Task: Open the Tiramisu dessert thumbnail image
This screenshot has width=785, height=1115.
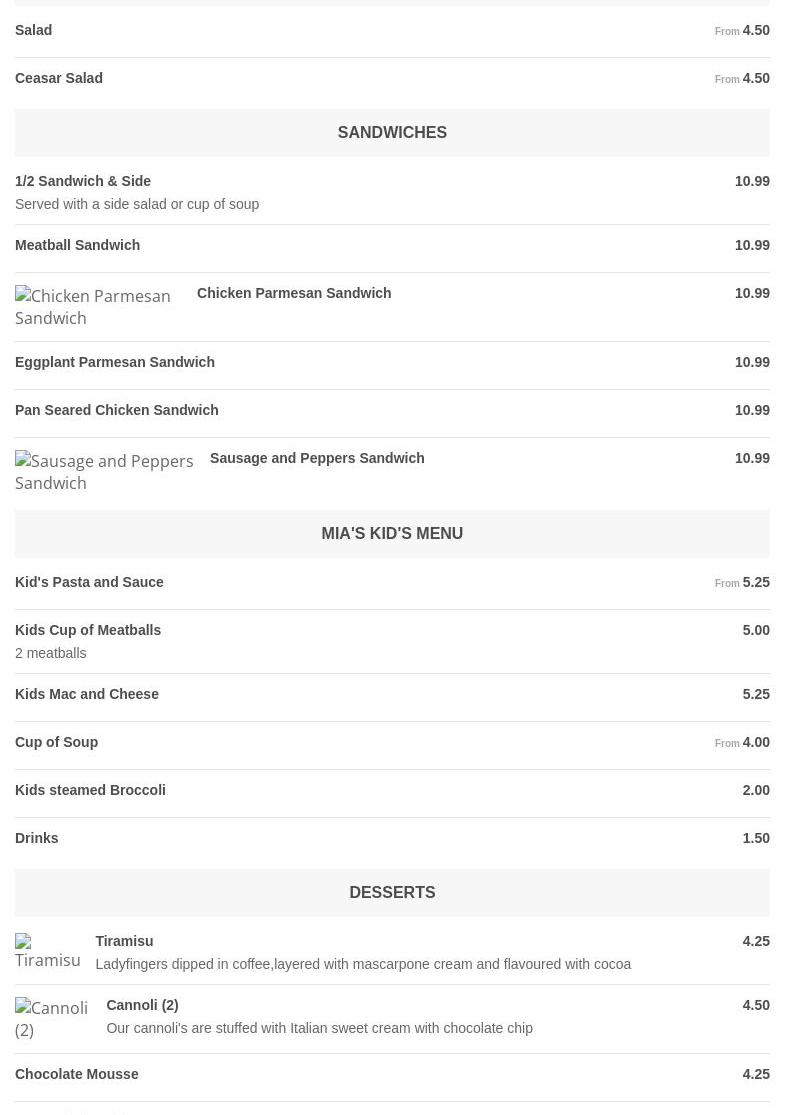Action: click(x=48, y=952)
